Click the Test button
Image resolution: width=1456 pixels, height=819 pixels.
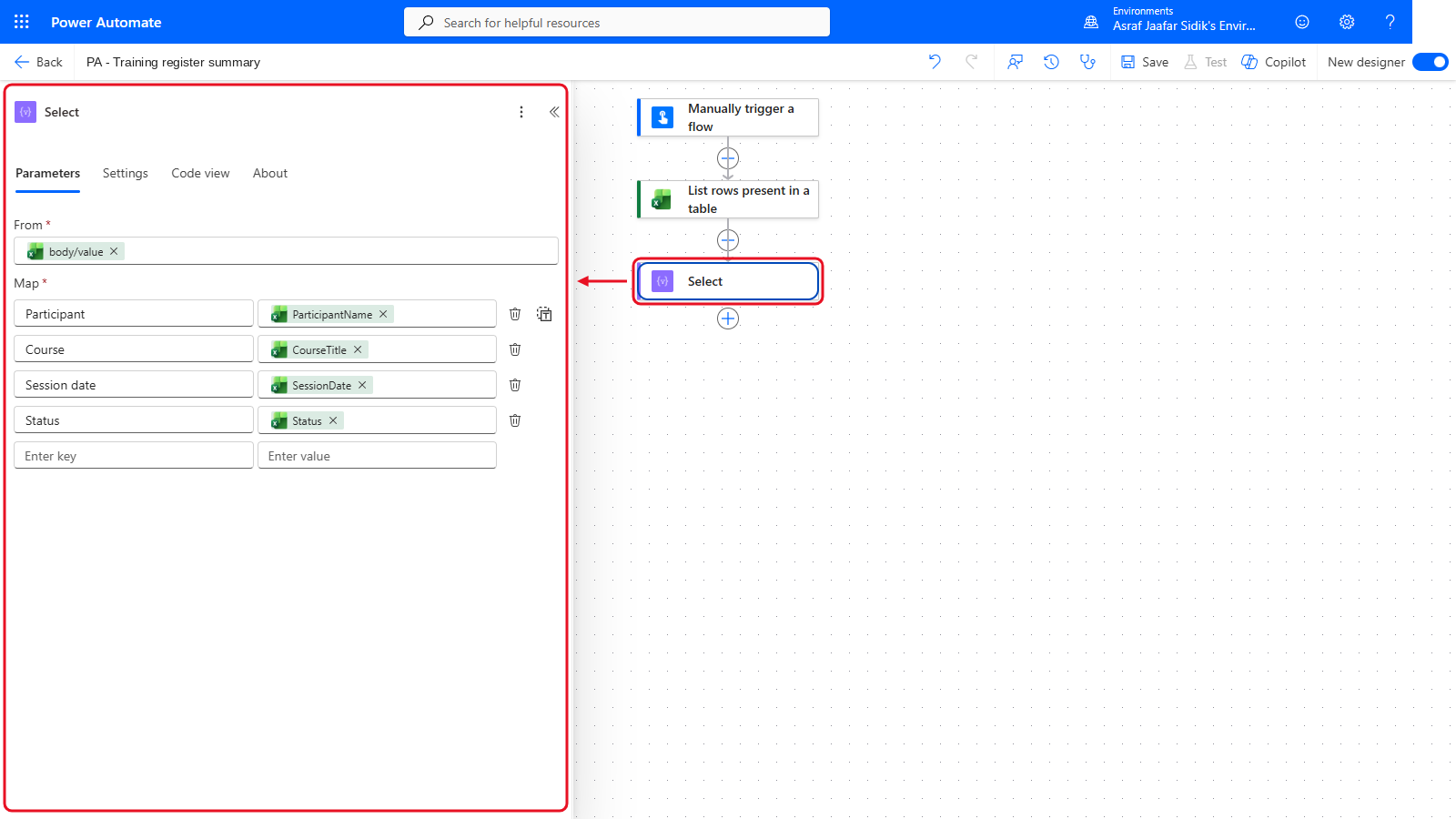[x=1206, y=62]
